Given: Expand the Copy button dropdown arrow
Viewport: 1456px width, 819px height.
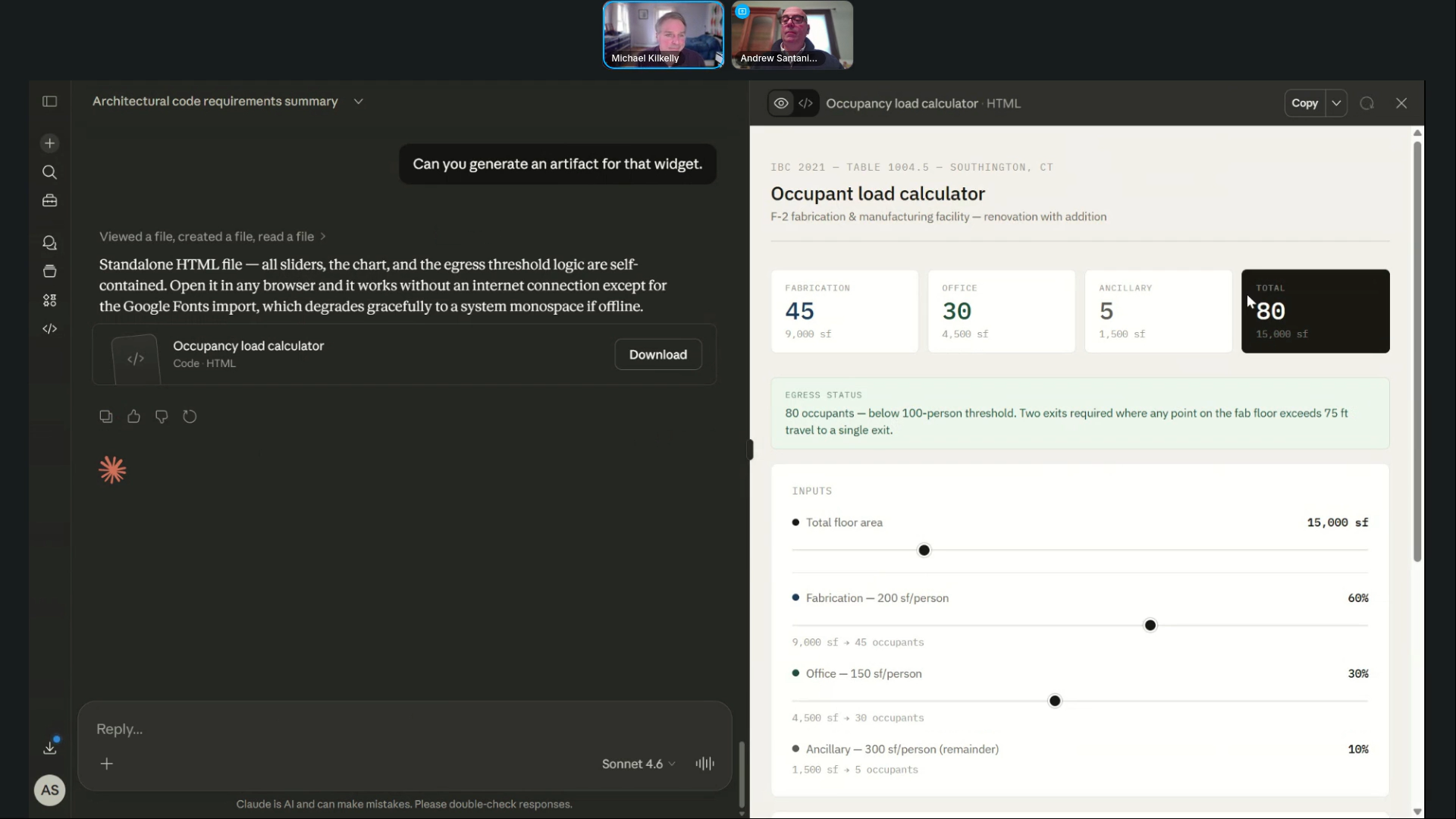Looking at the screenshot, I should [x=1336, y=103].
